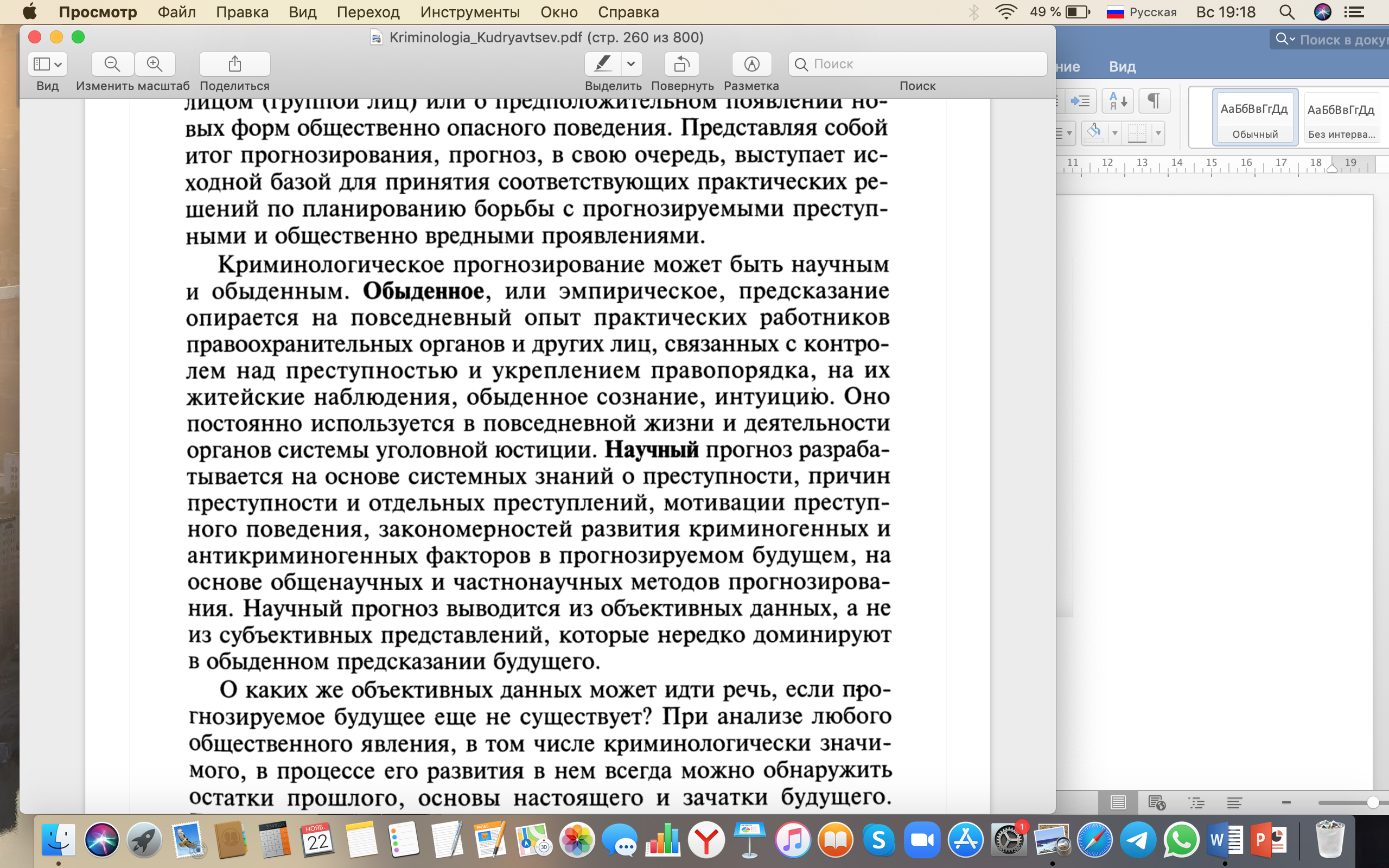The height and width of the screenshot is (868, 1389).
Task: Open Notification Center list icon
Action: pos(1354,12)
